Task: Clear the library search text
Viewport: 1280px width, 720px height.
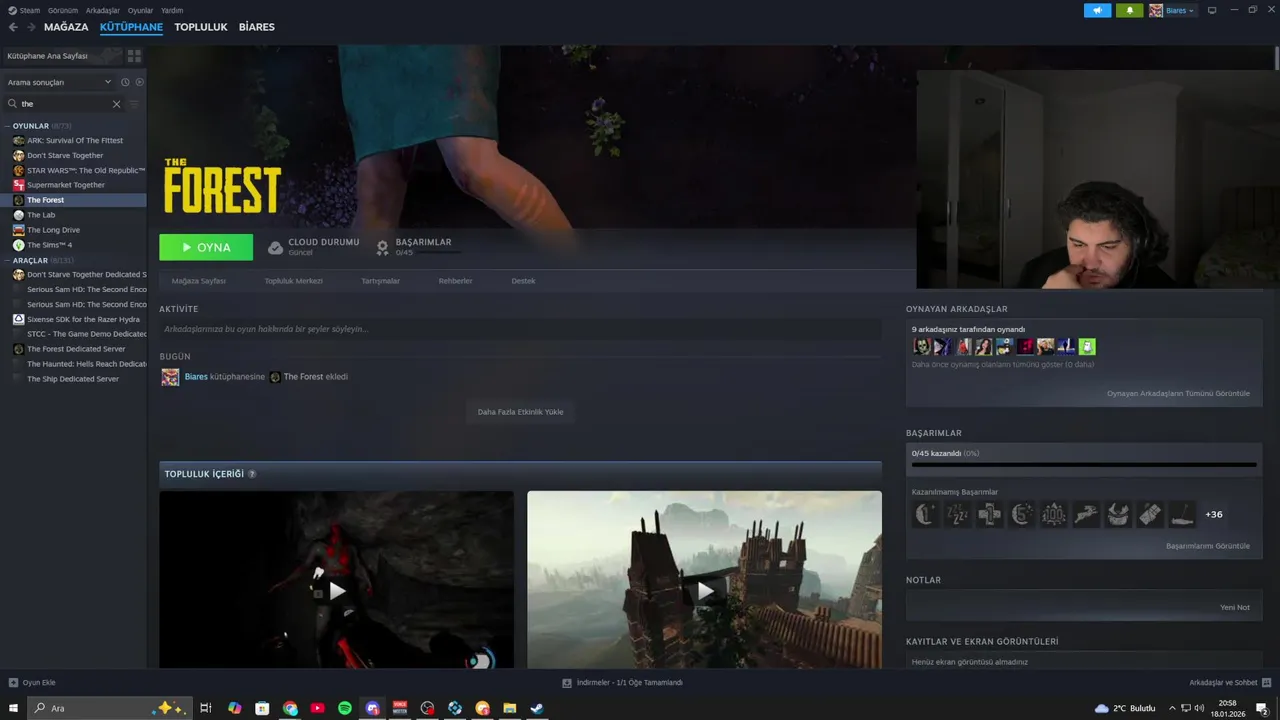Action: point(116,104)
